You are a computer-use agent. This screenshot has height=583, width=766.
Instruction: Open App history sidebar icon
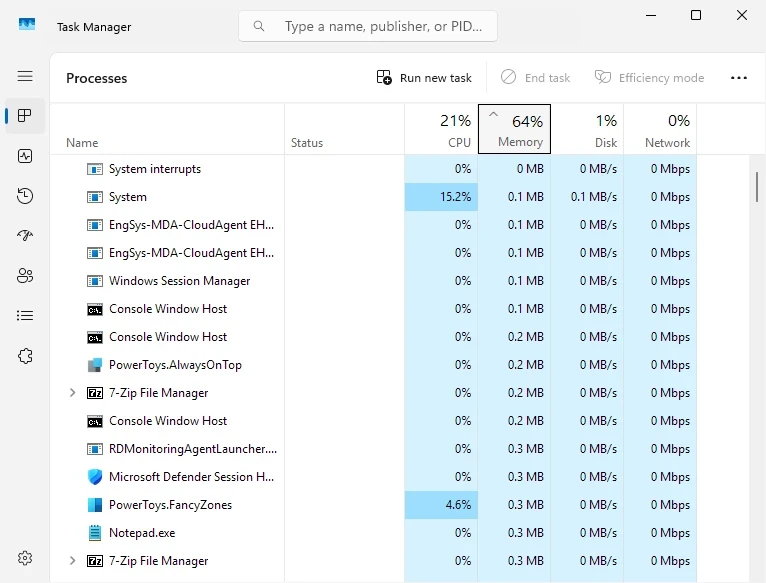click(x=25, y=196)
